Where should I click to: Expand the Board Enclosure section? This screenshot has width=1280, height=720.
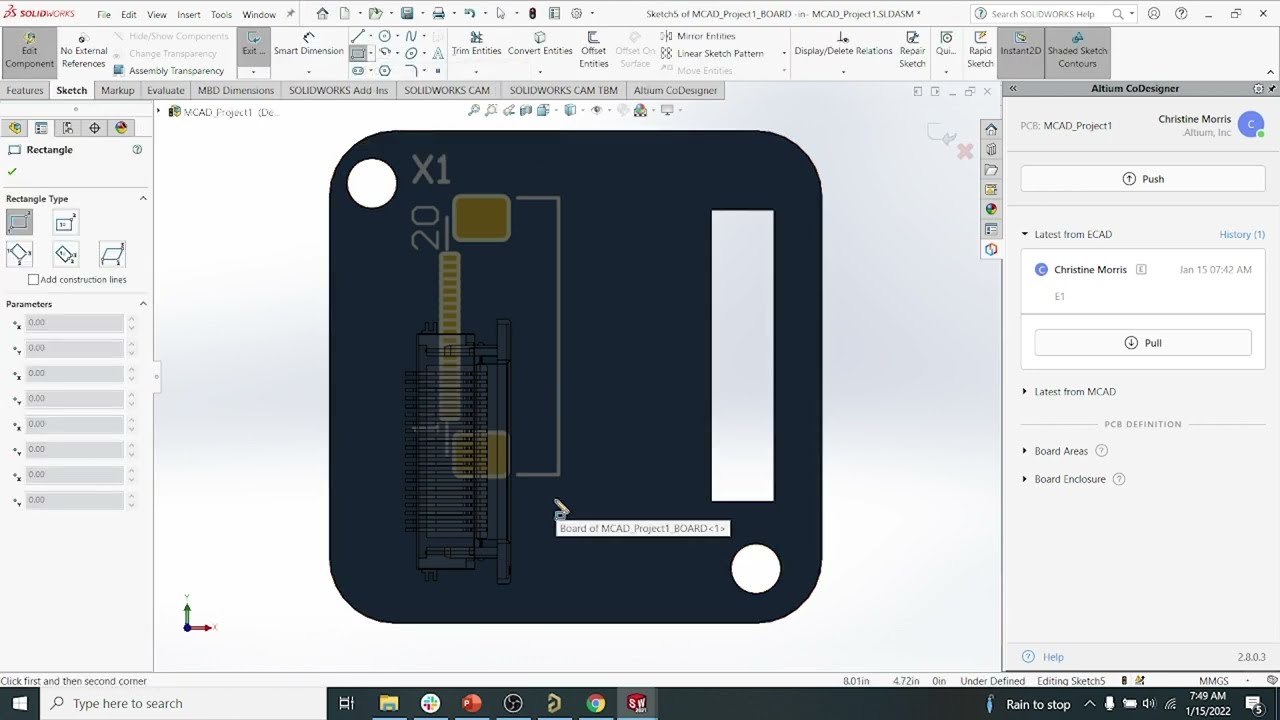pos(1025,479)
